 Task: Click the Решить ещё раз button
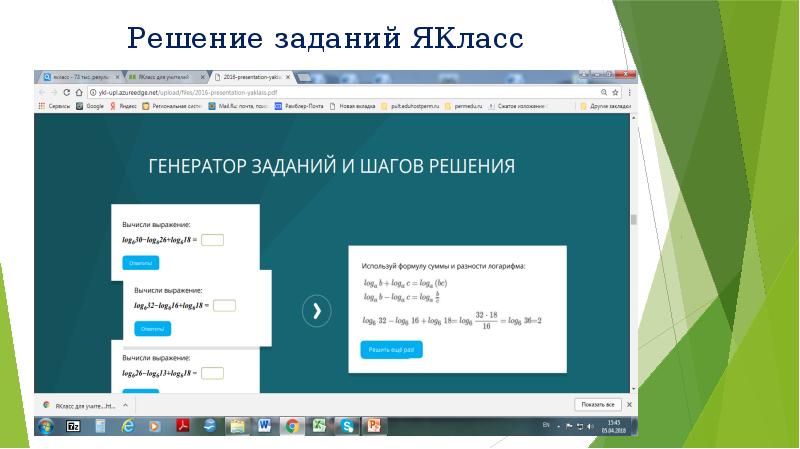tap(391, 350)
